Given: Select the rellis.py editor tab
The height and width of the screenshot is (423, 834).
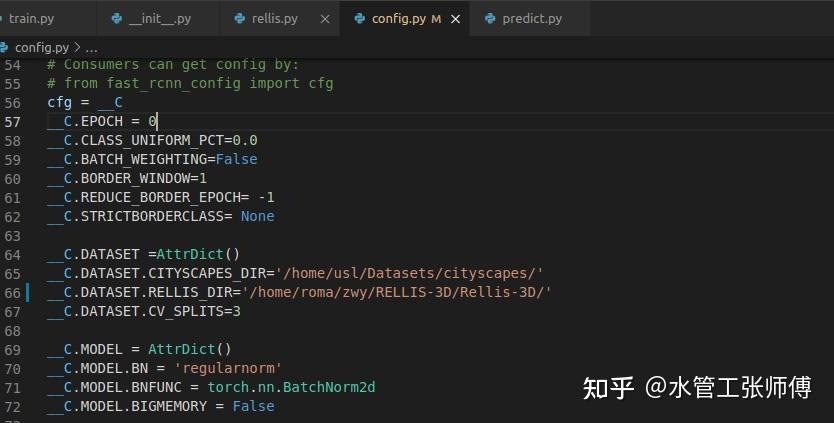Looking at the screenshot, I should point(275,19).
